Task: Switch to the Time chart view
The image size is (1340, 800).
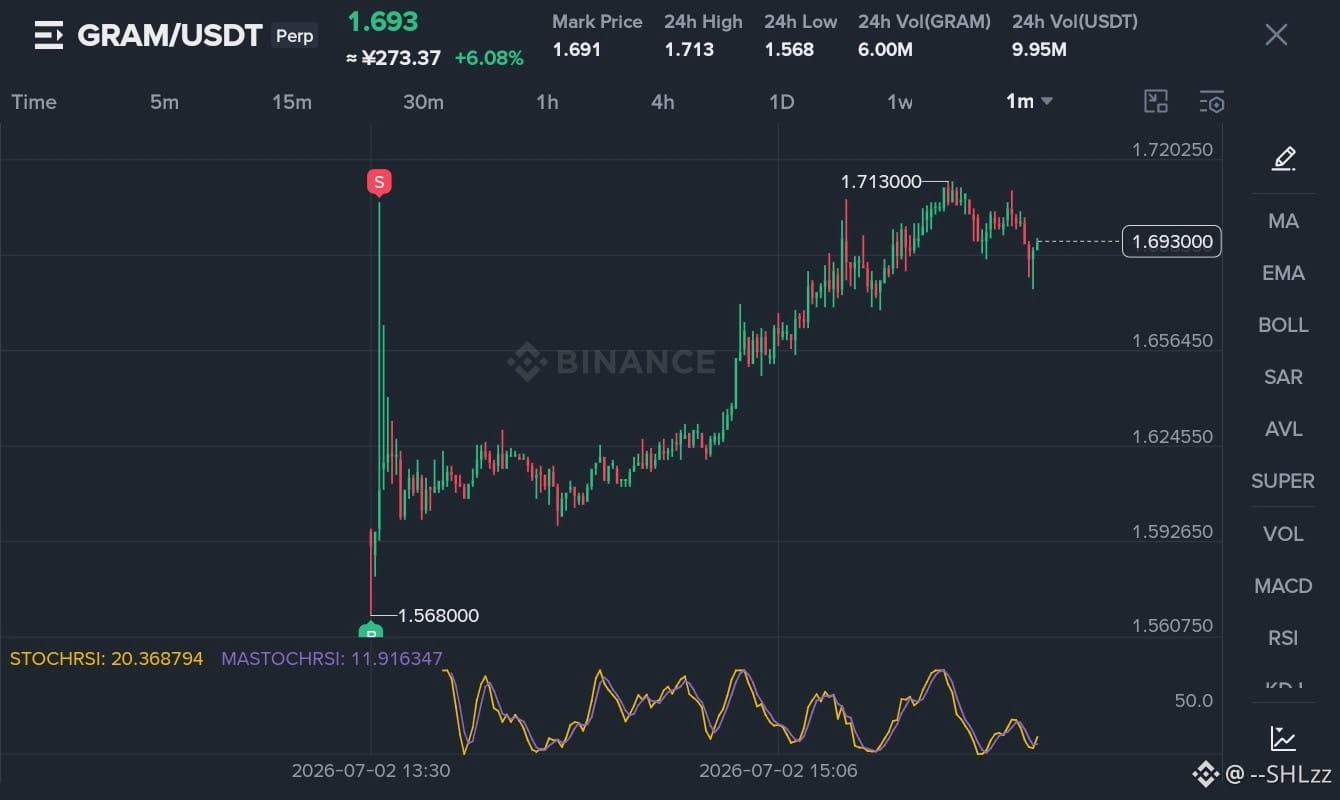Action: pos(34,102)
